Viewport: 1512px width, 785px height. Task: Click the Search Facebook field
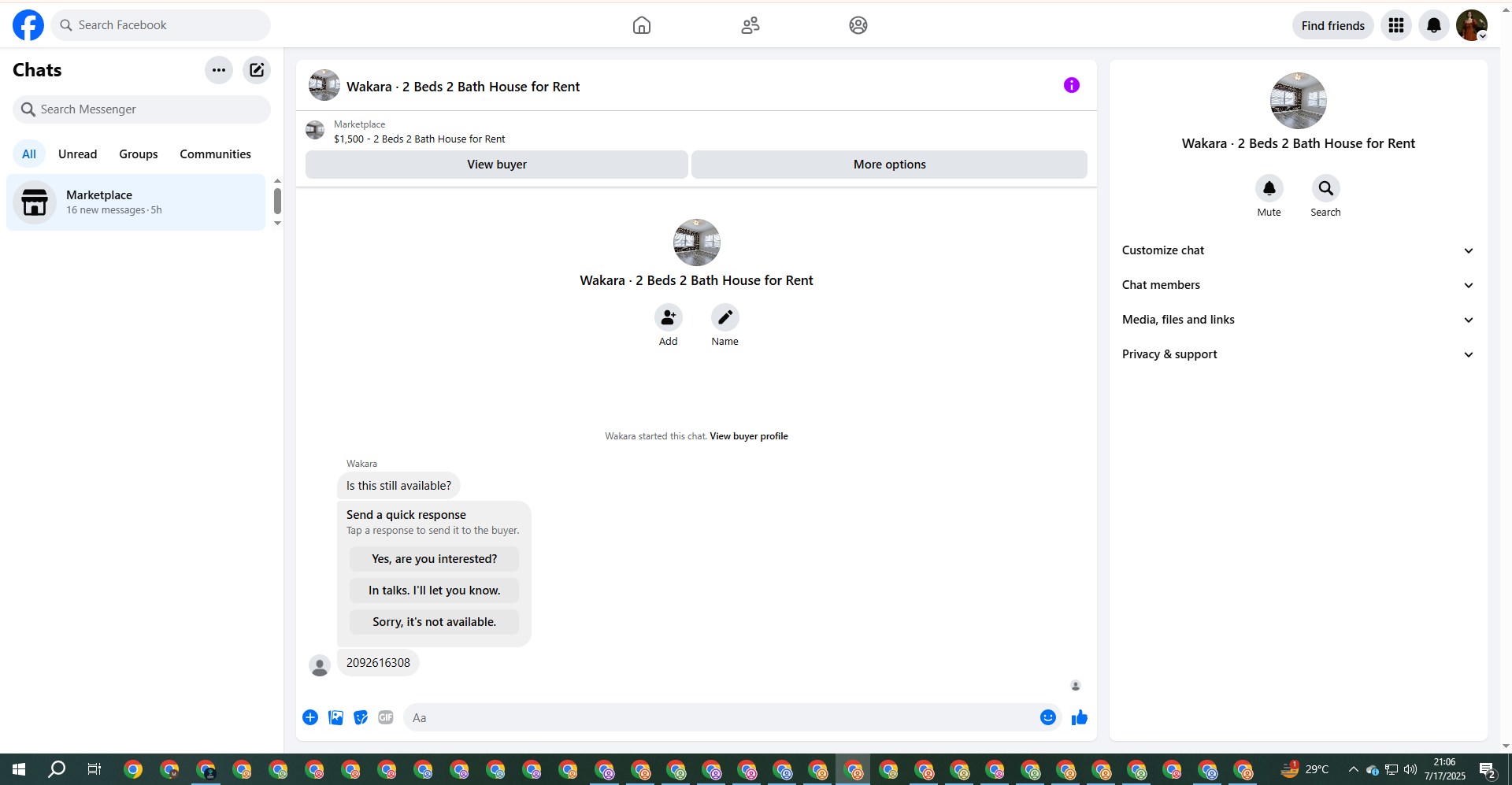tap(161, 25)
